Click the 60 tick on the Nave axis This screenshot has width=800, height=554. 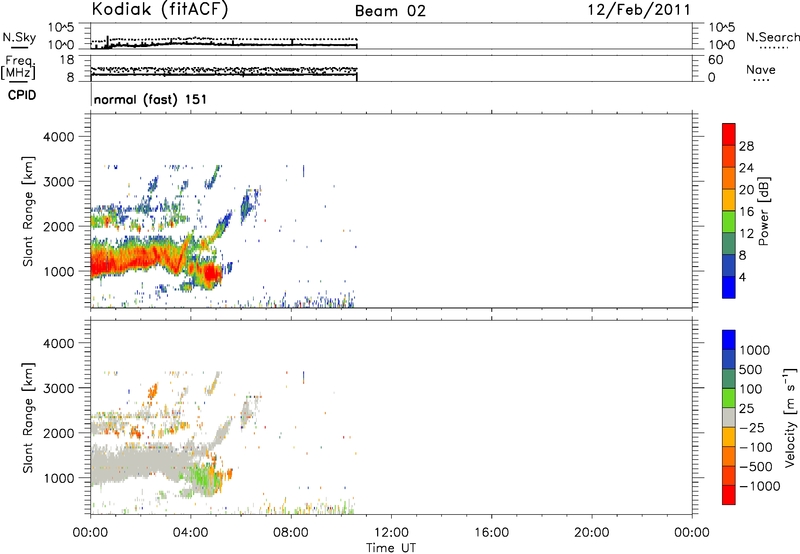pyautogui.click(x=715, y=60)
